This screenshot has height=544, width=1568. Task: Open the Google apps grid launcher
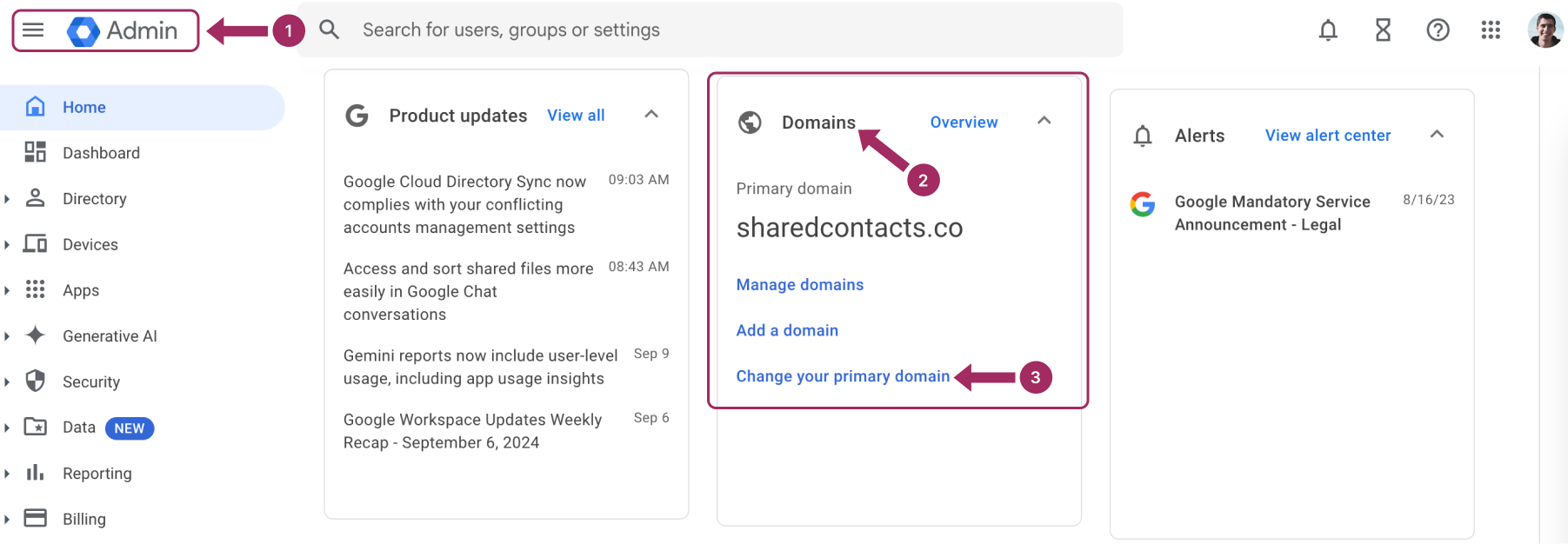pyautogui.click(x=1491, y=30)
